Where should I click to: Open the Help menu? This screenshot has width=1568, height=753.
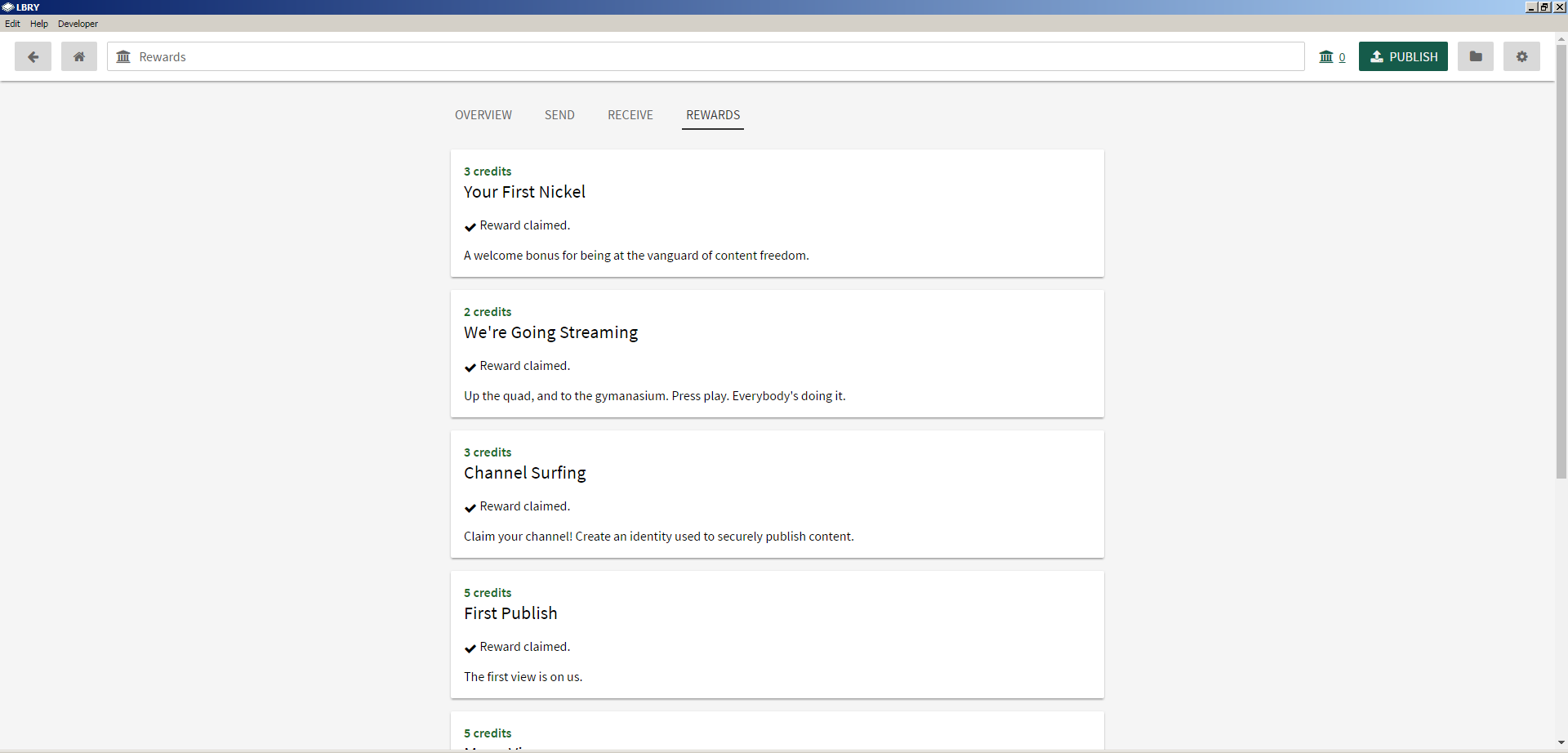(39, 24)
